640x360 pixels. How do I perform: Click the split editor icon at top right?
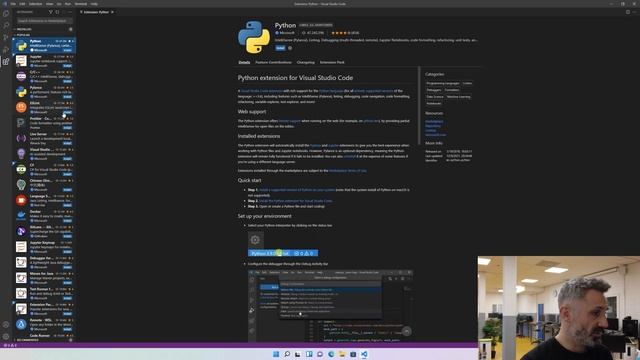(628, 12)
